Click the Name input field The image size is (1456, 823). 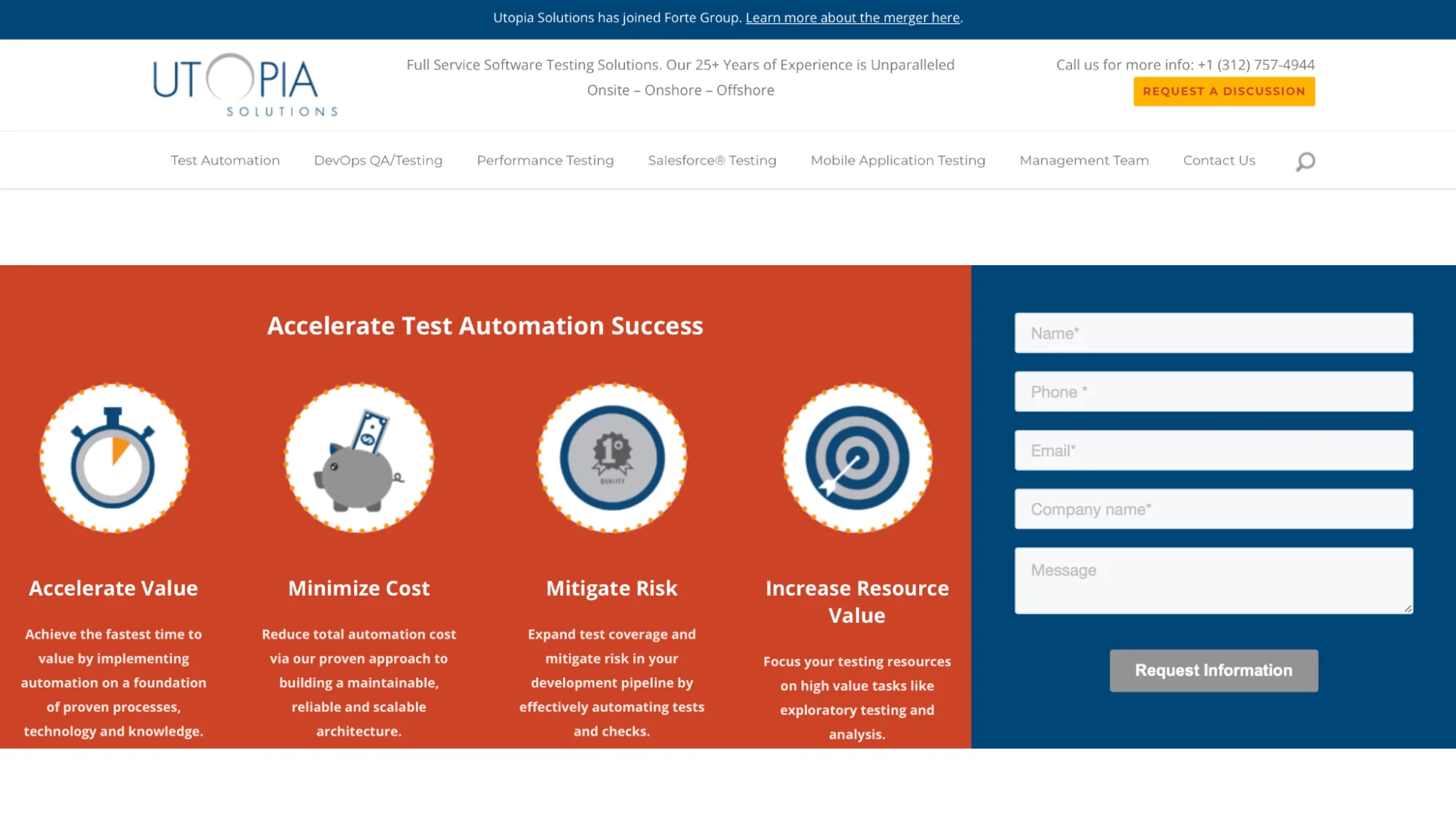point(1213,333)
